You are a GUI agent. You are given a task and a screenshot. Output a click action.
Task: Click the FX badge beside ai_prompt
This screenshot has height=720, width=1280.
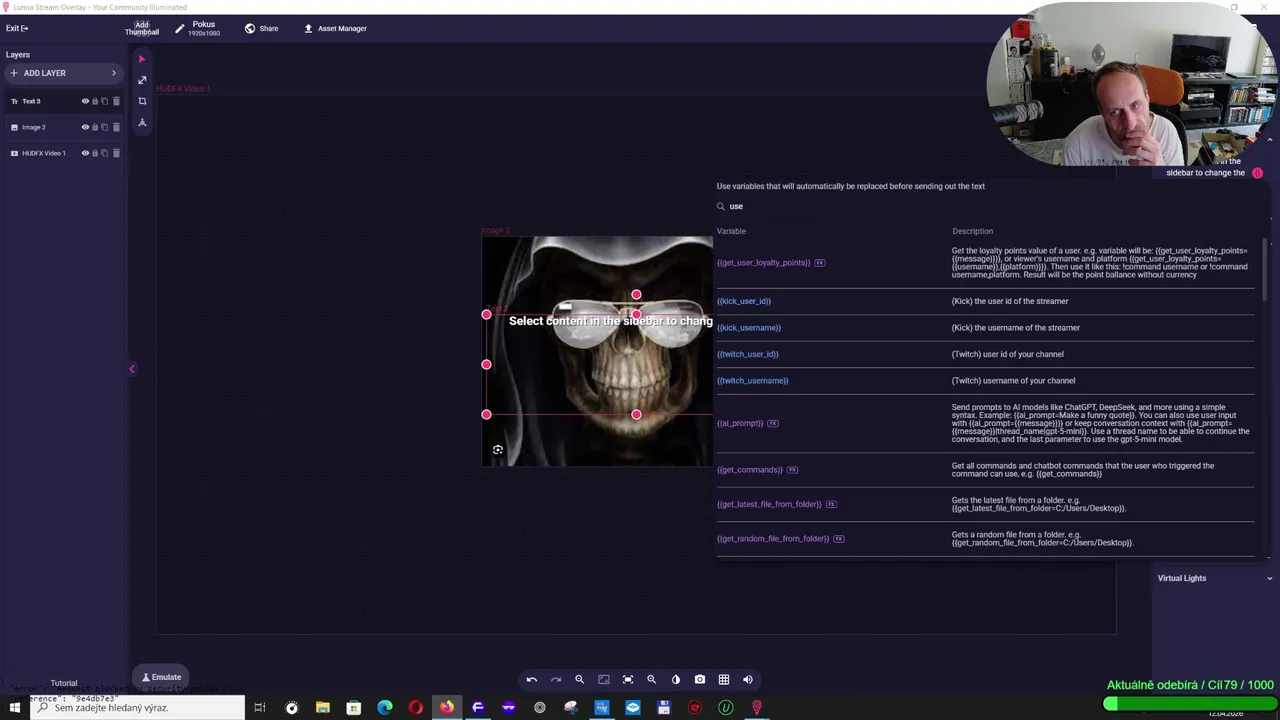click(773, 423)
